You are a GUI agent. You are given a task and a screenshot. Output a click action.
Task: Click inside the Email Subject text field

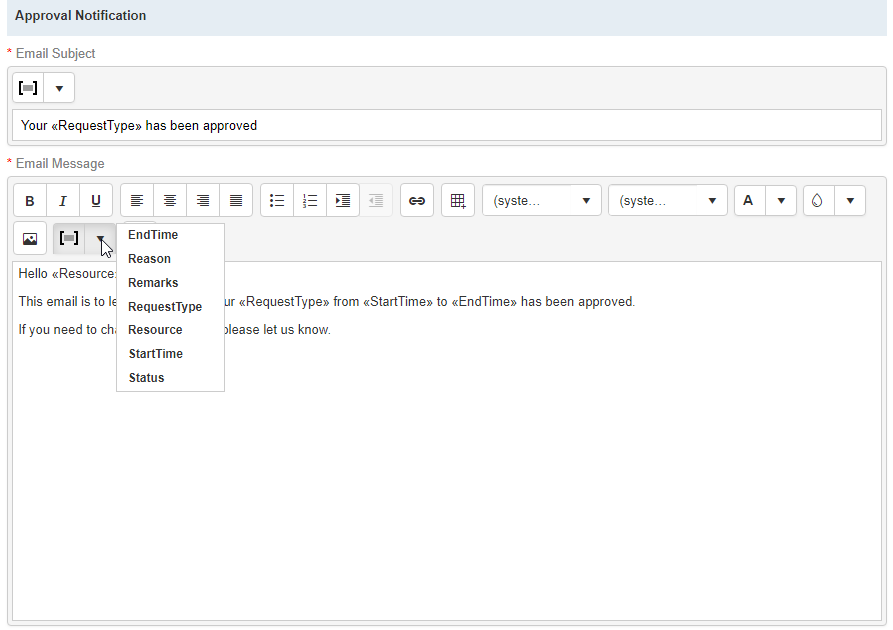tap(445, 125)
